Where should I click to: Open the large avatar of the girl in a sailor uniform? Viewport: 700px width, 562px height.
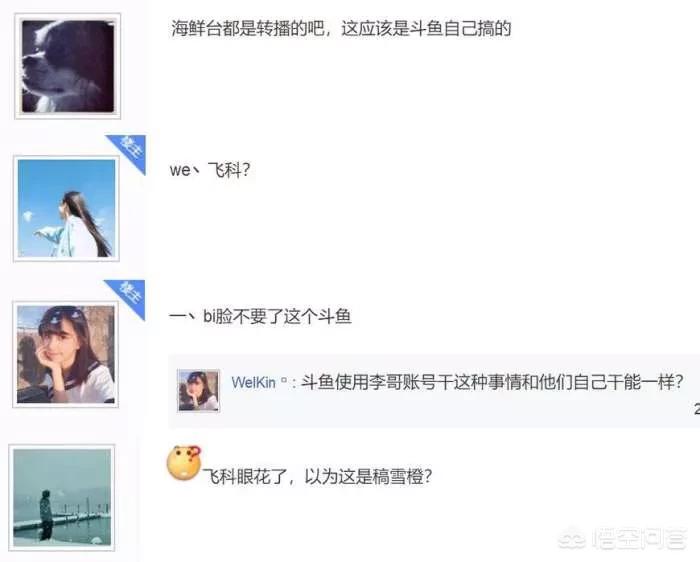66,354
